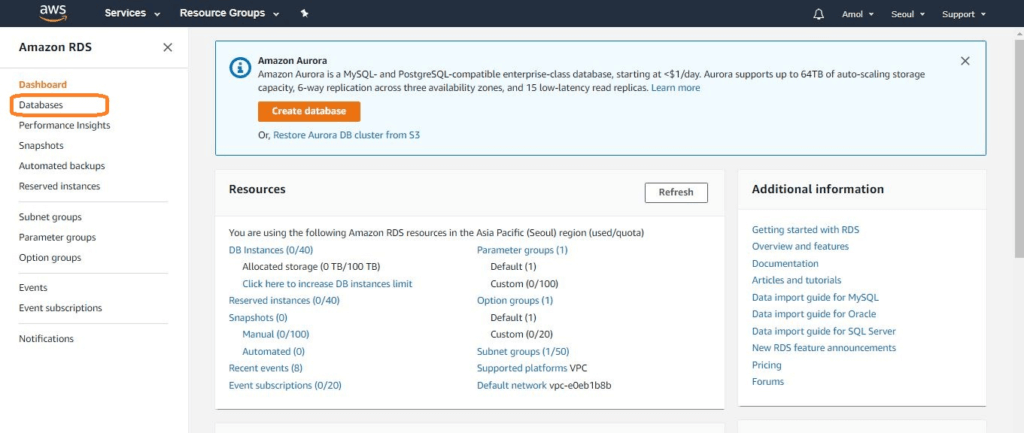Click the Default network link
Screen dimensions: 1024x433
tap(512, 385)
